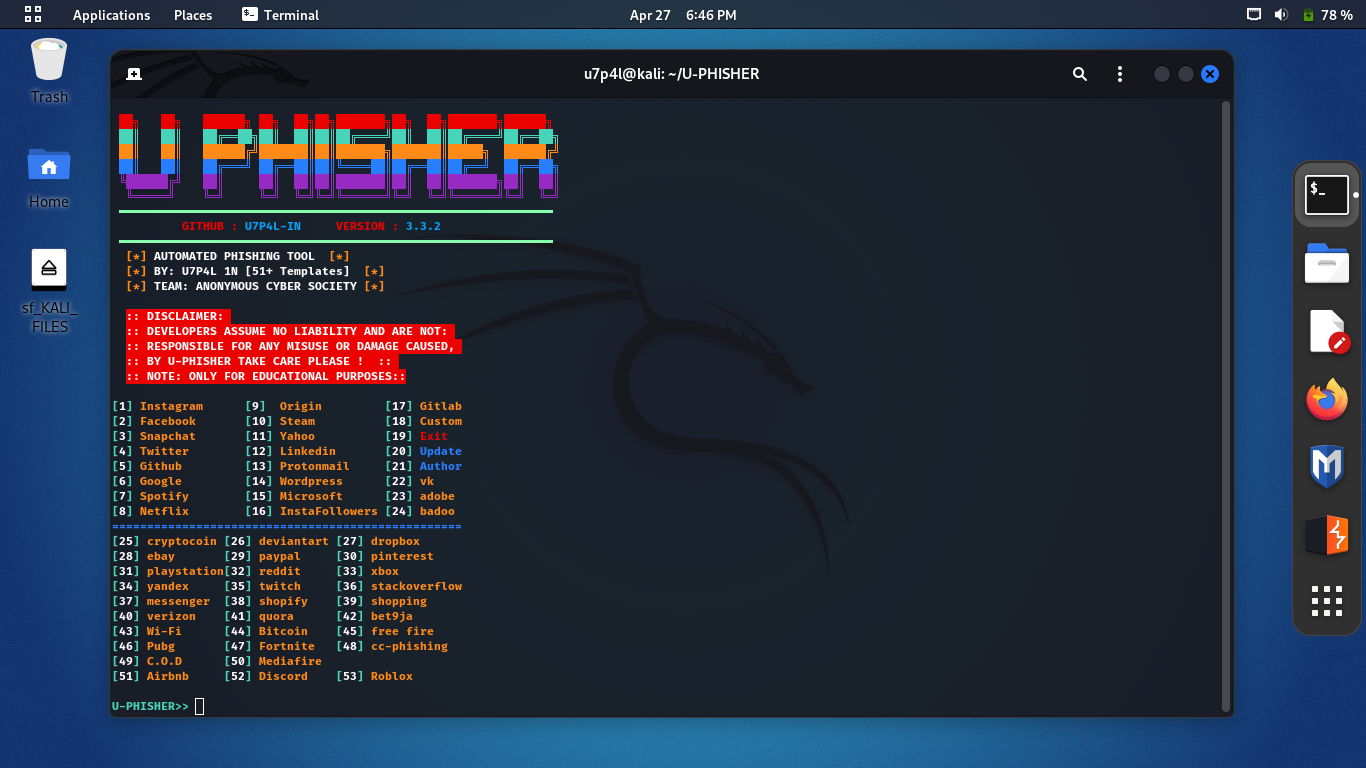Click the Microsoft option text
The width and height of the screenshot is (1366, 768).
click(x=311, y=496)
